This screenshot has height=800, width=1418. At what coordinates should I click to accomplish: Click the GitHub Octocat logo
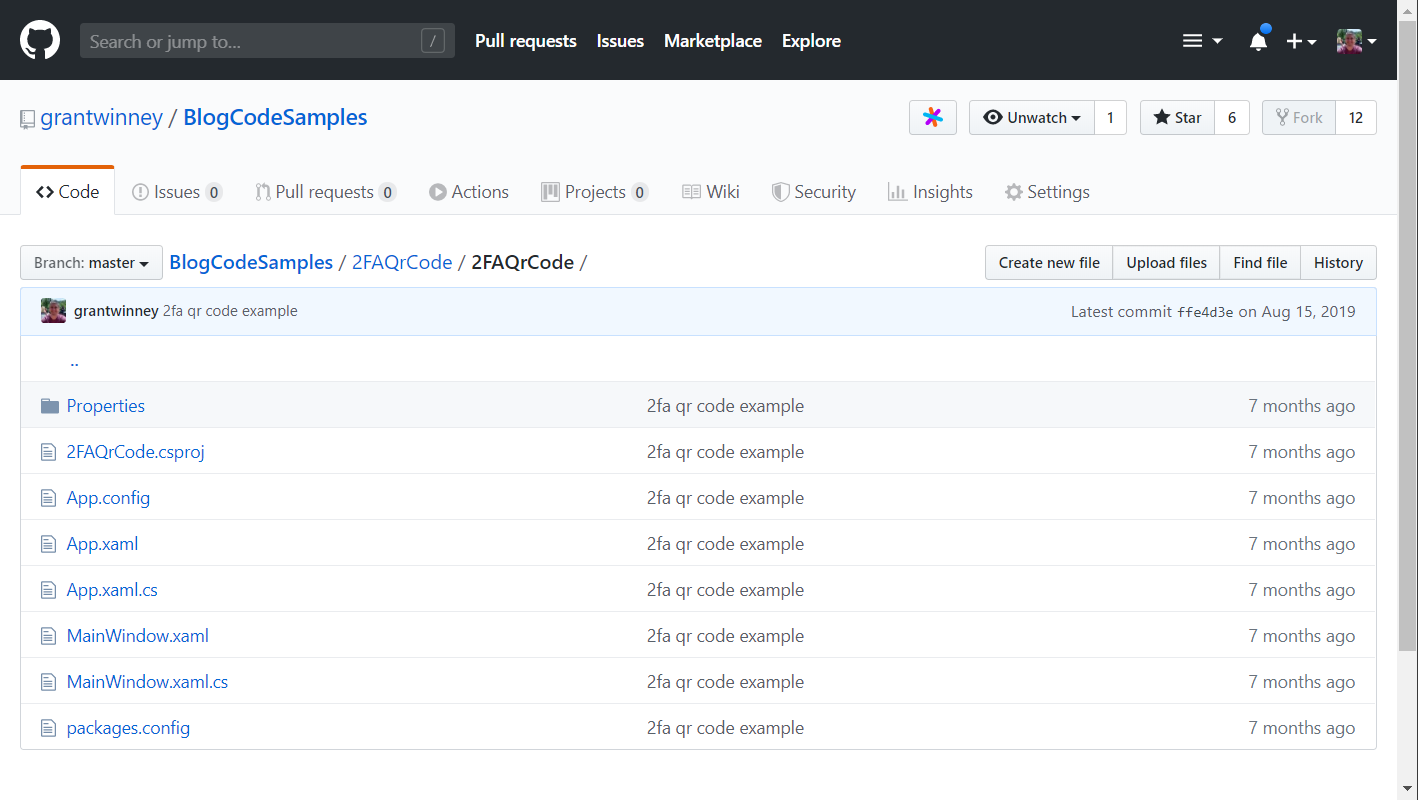(x=40, y=41)
